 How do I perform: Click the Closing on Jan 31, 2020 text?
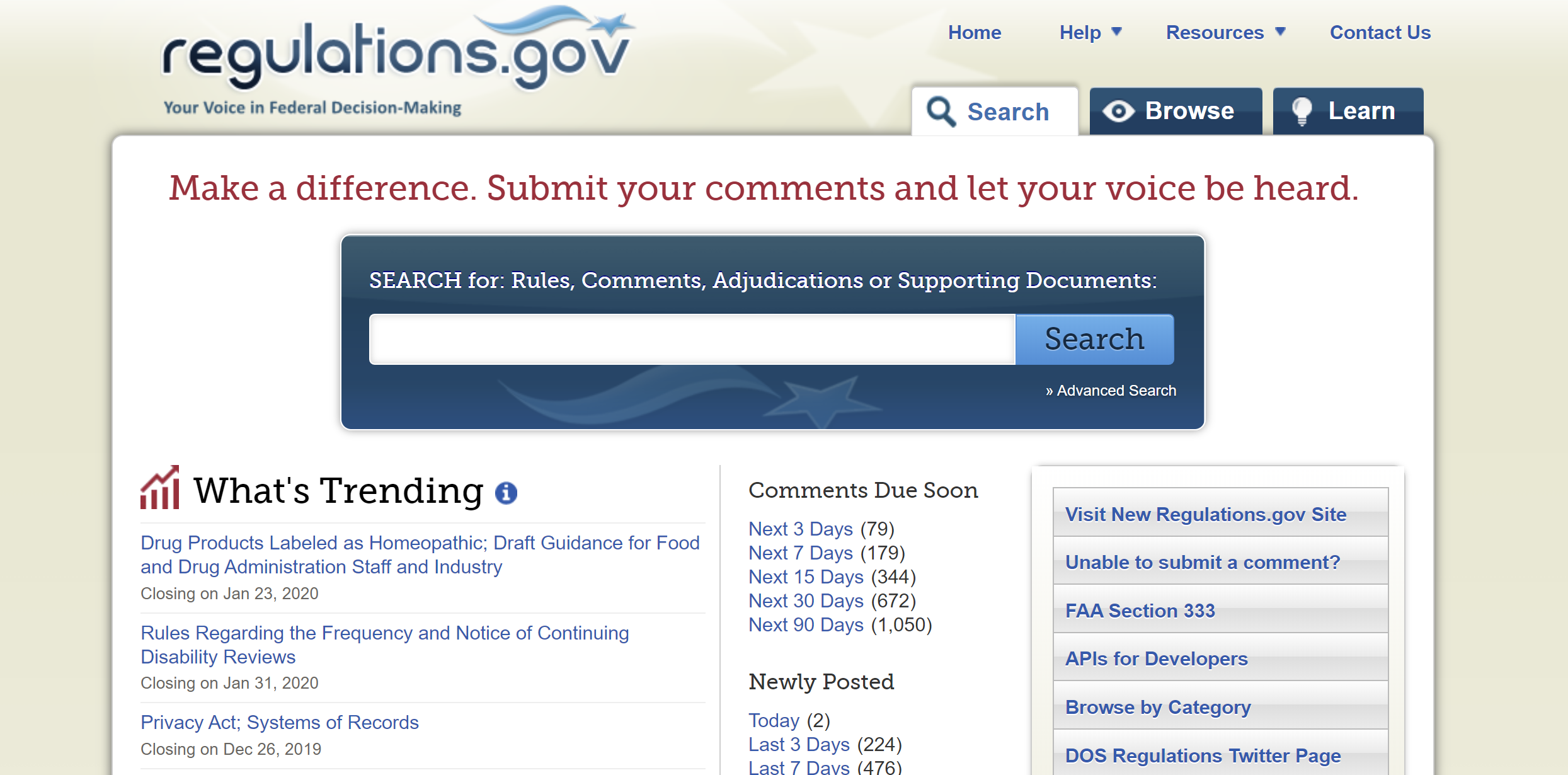(x=229, y=683)
